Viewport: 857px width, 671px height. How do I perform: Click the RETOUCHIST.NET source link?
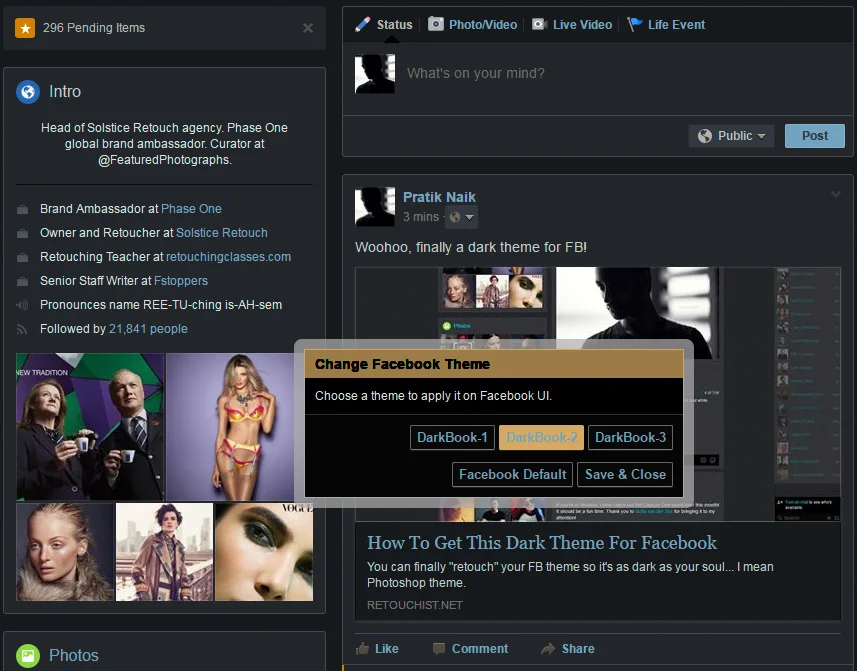(415, 605)
